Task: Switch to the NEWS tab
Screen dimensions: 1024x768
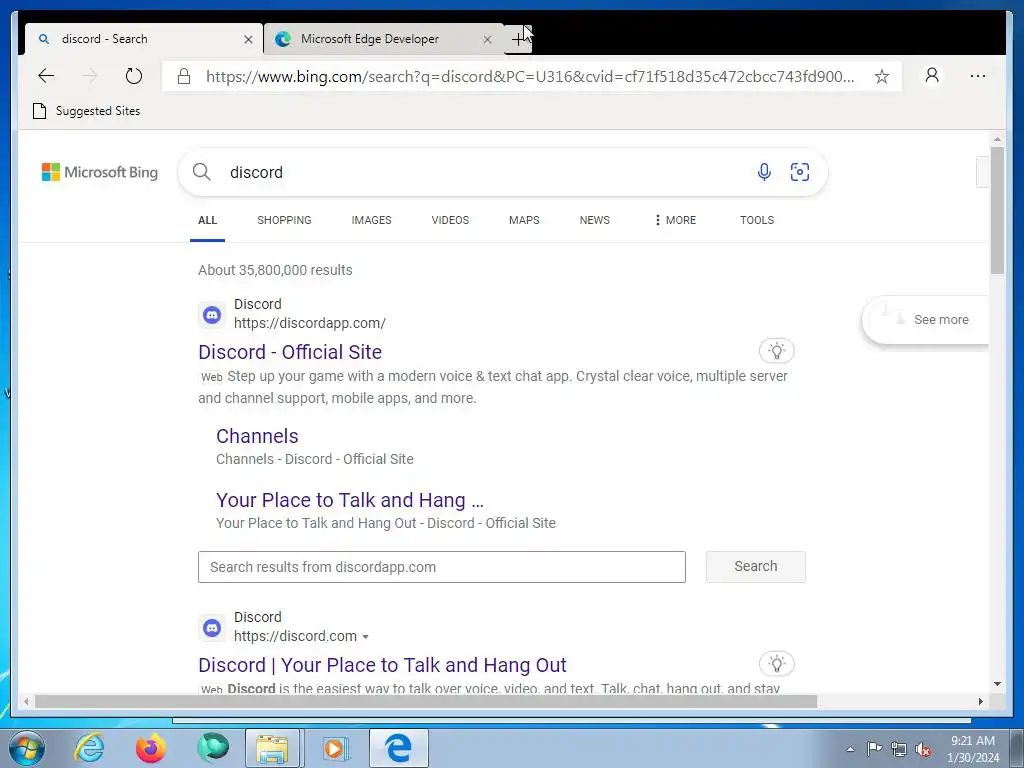Action: (x=594, y=220)
